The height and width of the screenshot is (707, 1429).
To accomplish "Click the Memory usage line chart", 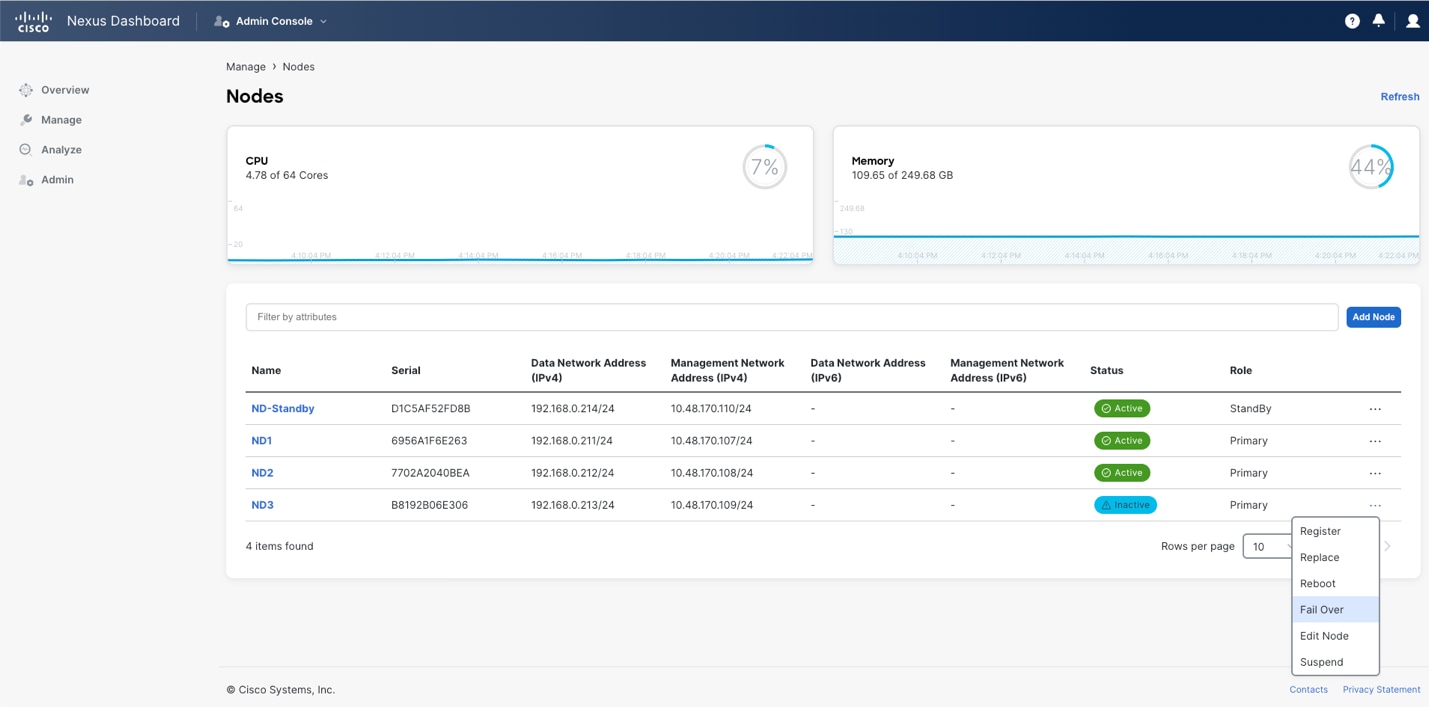I will click(1126, 232).
